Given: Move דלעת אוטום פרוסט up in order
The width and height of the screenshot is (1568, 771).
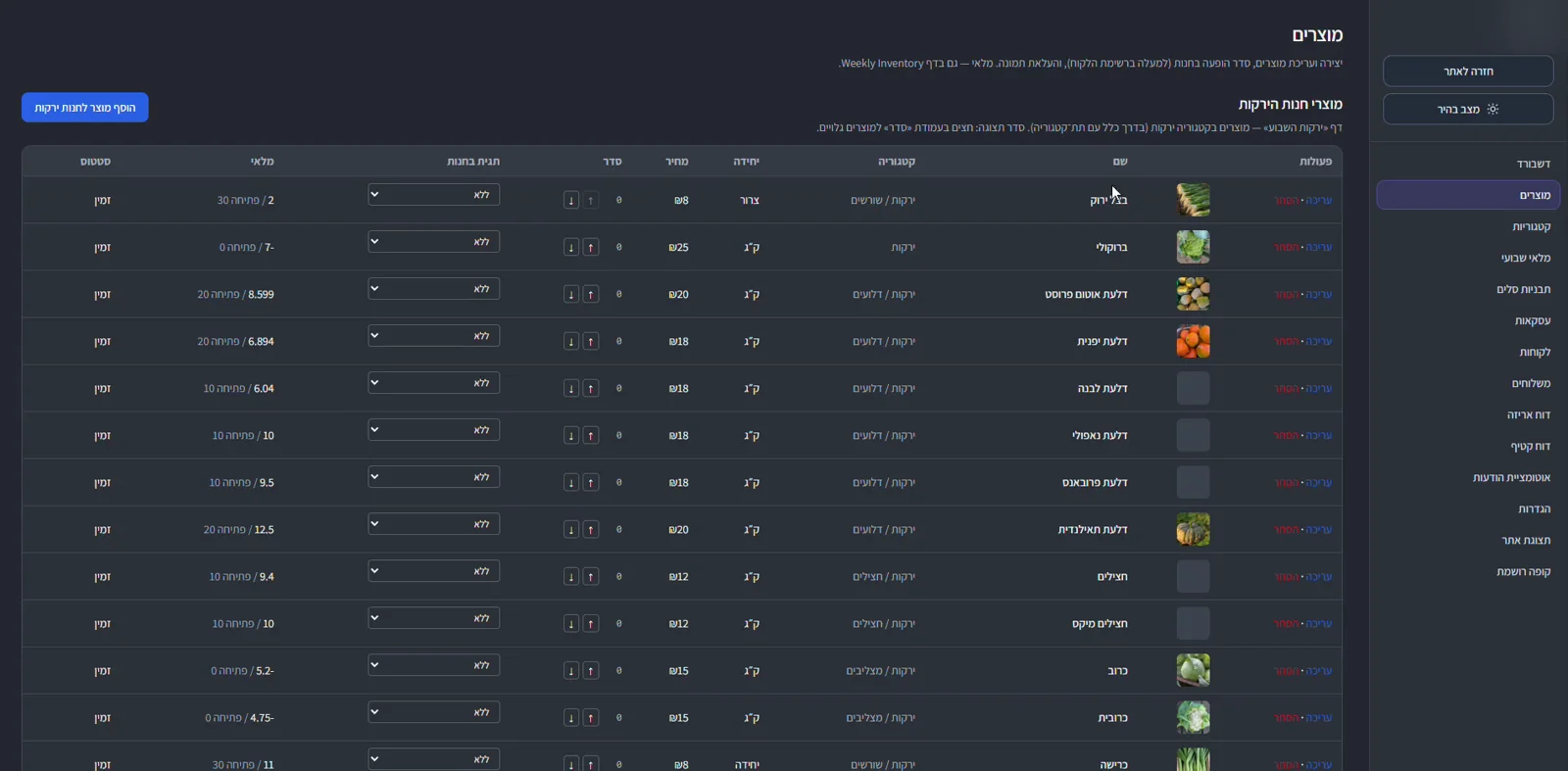Looking at the screenshot, I should click(591, 294).
